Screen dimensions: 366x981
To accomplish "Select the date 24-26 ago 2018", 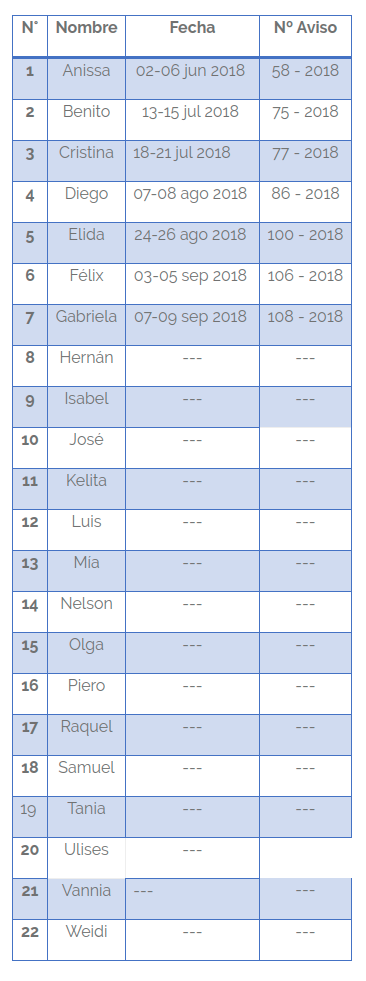I will (190, 235).
